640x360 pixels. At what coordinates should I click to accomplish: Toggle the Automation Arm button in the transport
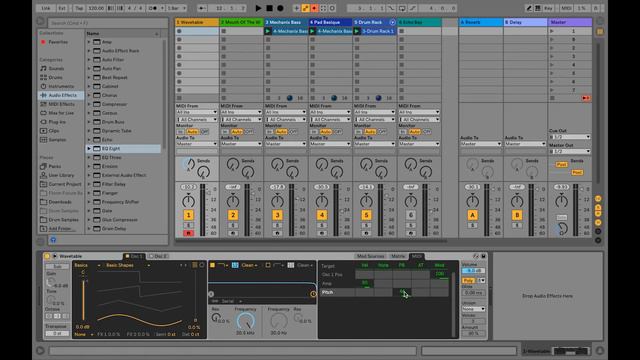[x=305, y=8]
